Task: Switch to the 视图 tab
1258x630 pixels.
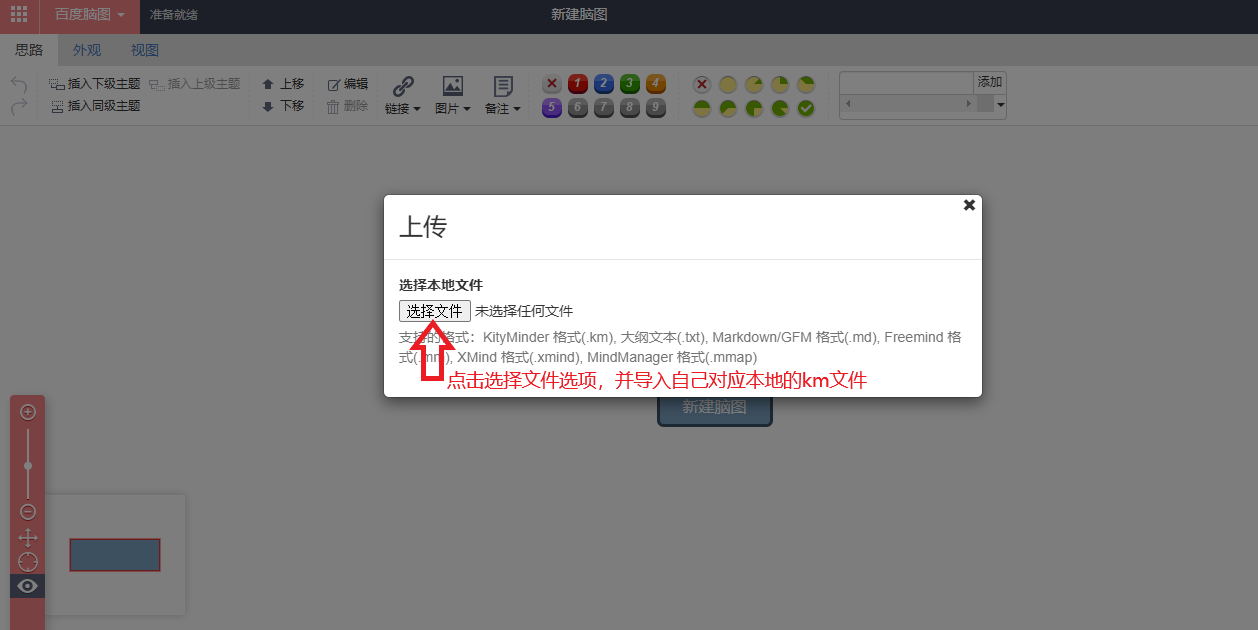Action: (144, 49)
